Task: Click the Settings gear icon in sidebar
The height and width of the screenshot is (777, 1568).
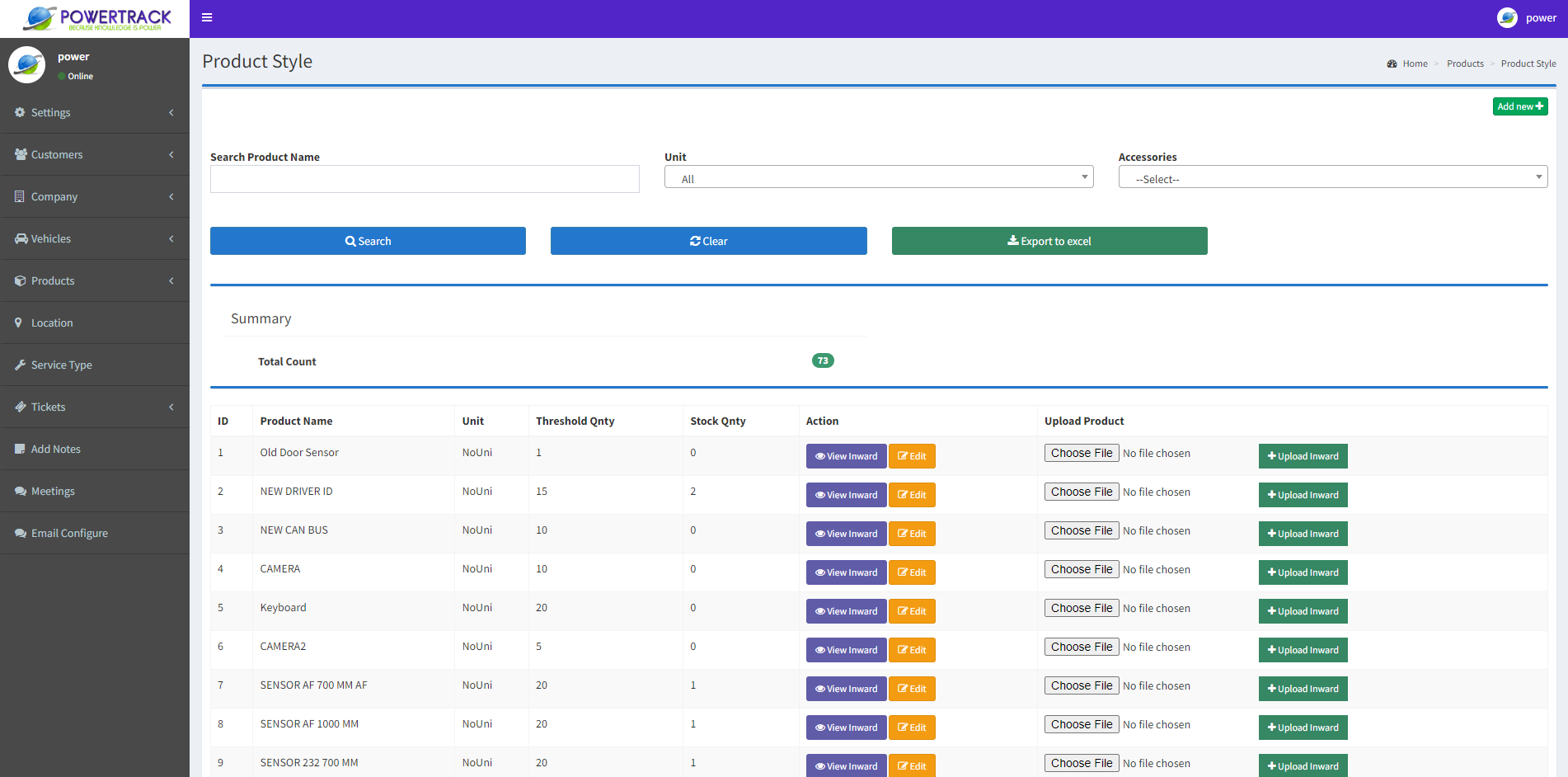Action: (x=20, y=112)
